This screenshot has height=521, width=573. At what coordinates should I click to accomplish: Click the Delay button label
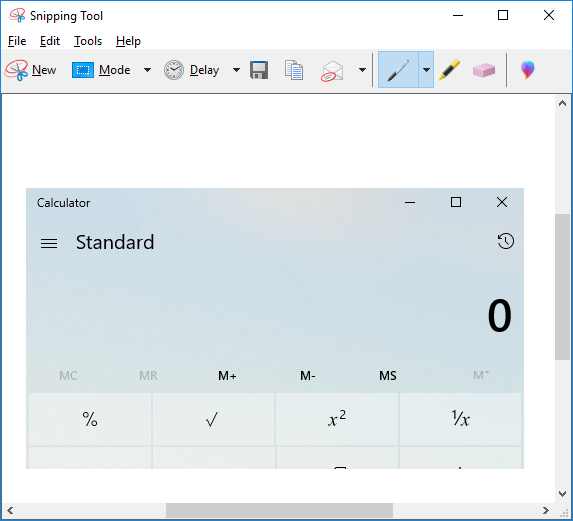[x=204, y=70]
